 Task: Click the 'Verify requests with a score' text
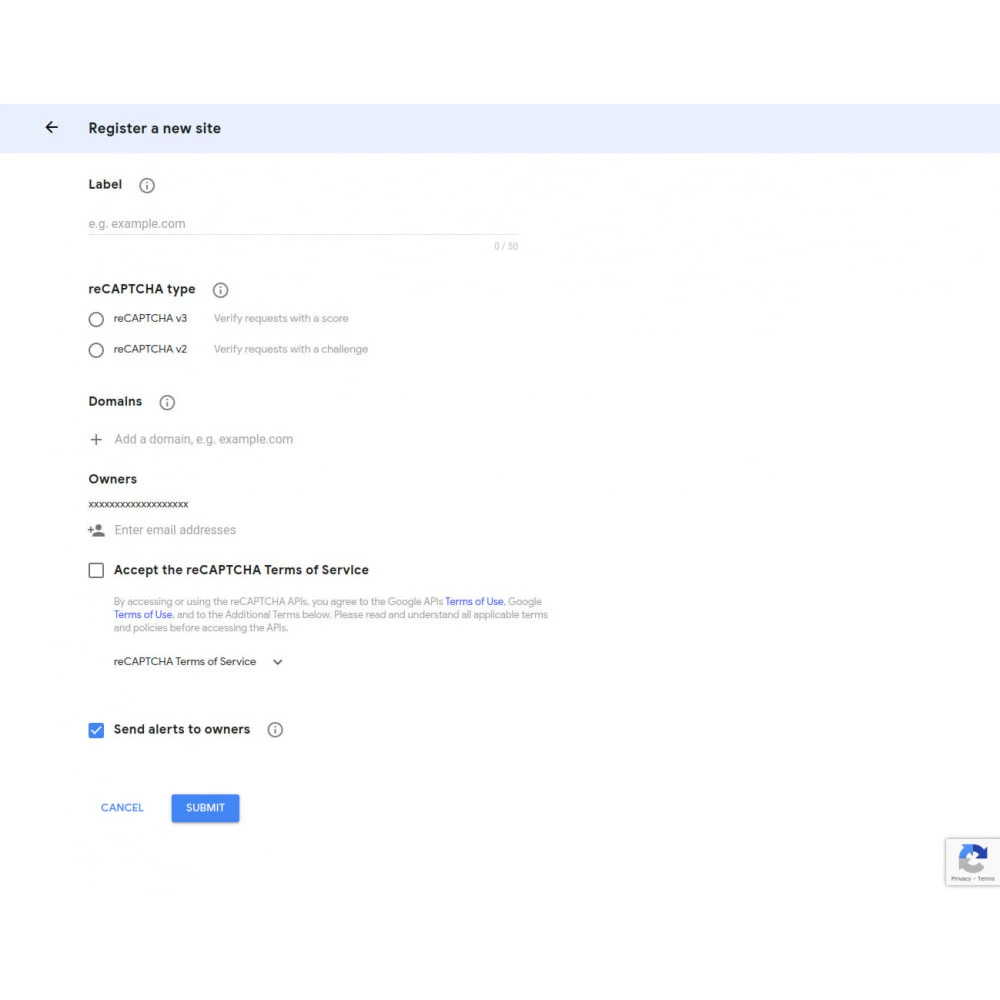click(x=281, y=318)
